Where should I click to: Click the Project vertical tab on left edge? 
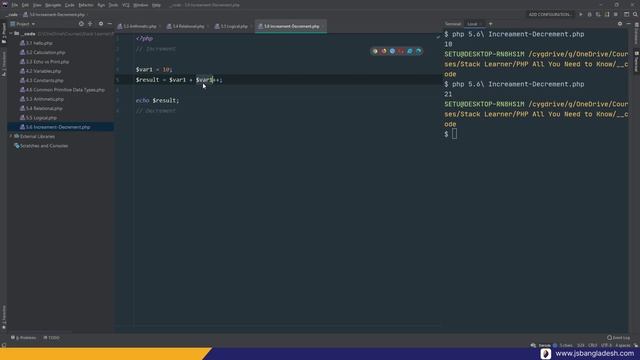4,33
